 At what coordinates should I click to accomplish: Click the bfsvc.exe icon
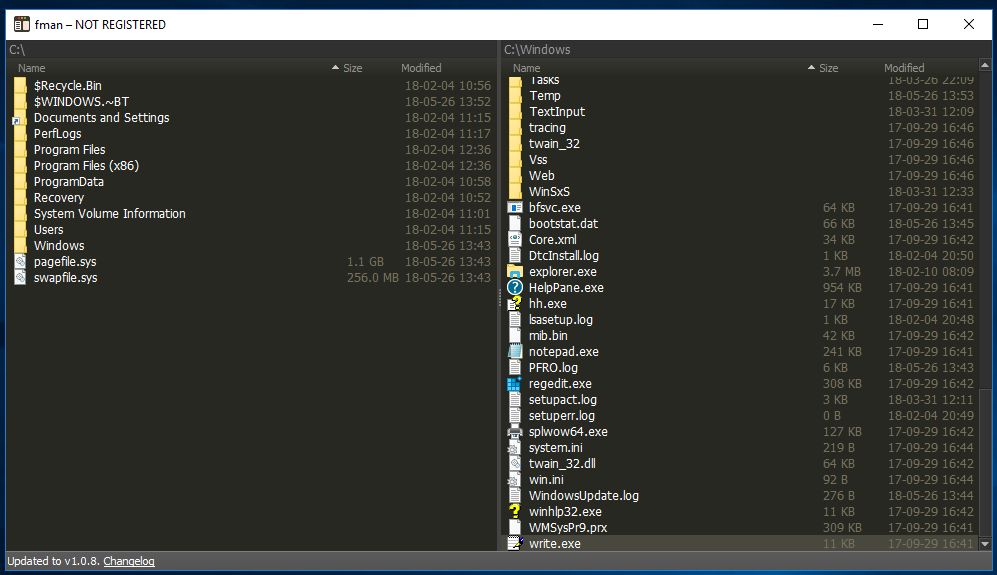(x=515, y=207)
